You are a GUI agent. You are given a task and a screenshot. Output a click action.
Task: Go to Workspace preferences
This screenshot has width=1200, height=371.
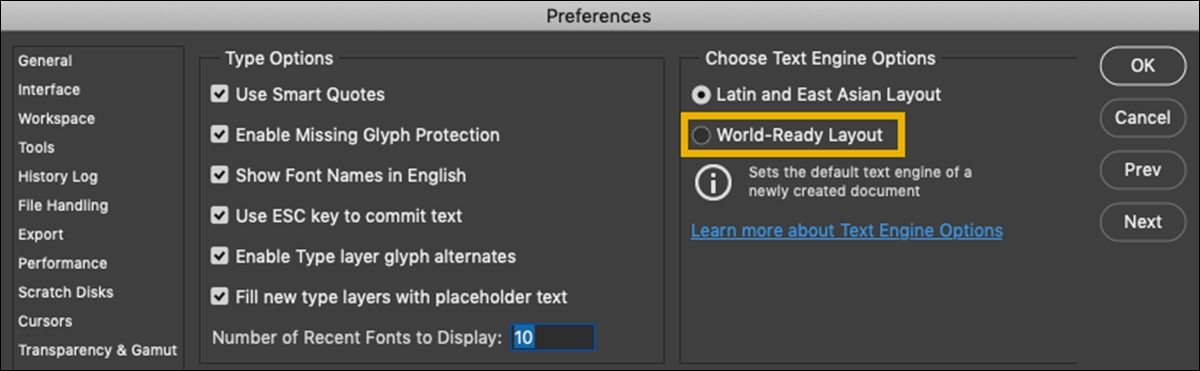56,119
